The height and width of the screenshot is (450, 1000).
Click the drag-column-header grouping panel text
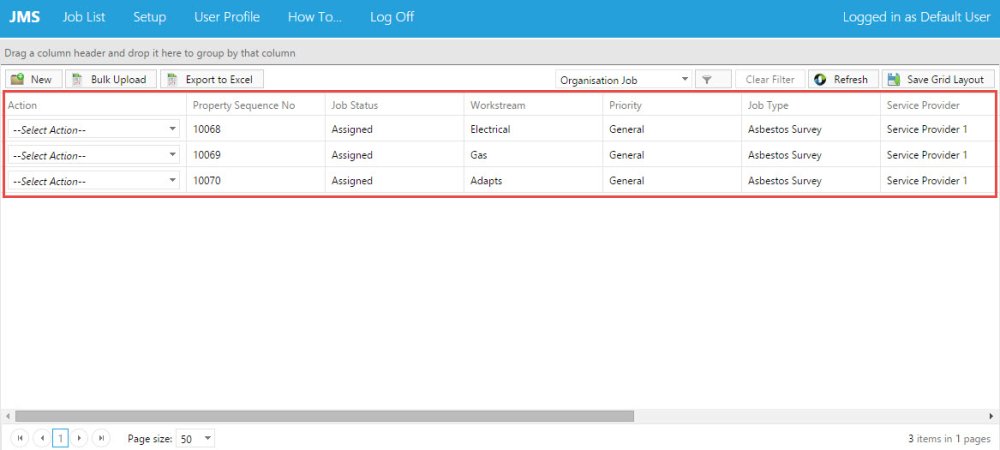pos(150,54)
